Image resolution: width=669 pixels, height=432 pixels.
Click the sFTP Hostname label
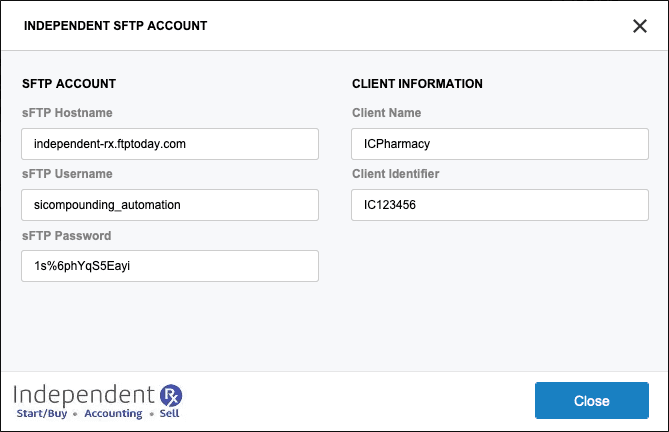(x=67, y=113)
